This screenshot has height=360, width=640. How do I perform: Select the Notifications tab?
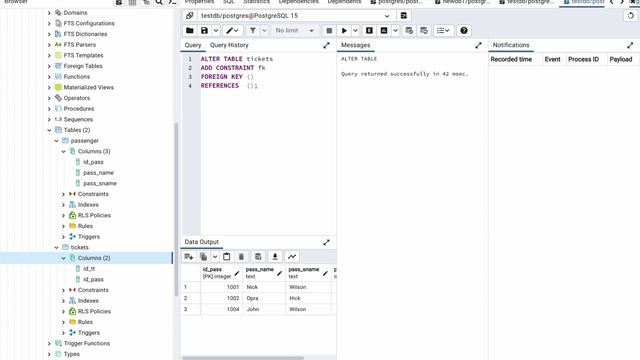[x=511, y=45]
